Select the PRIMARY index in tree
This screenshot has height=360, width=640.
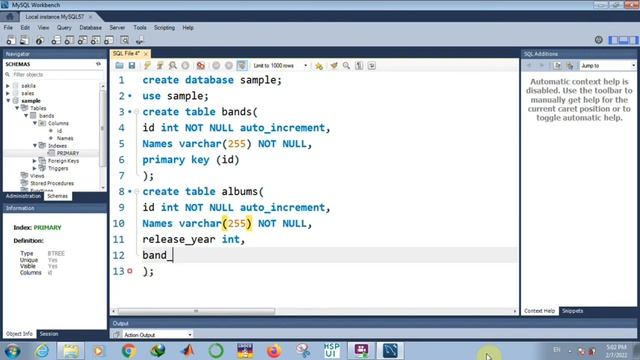click(68, 153)
